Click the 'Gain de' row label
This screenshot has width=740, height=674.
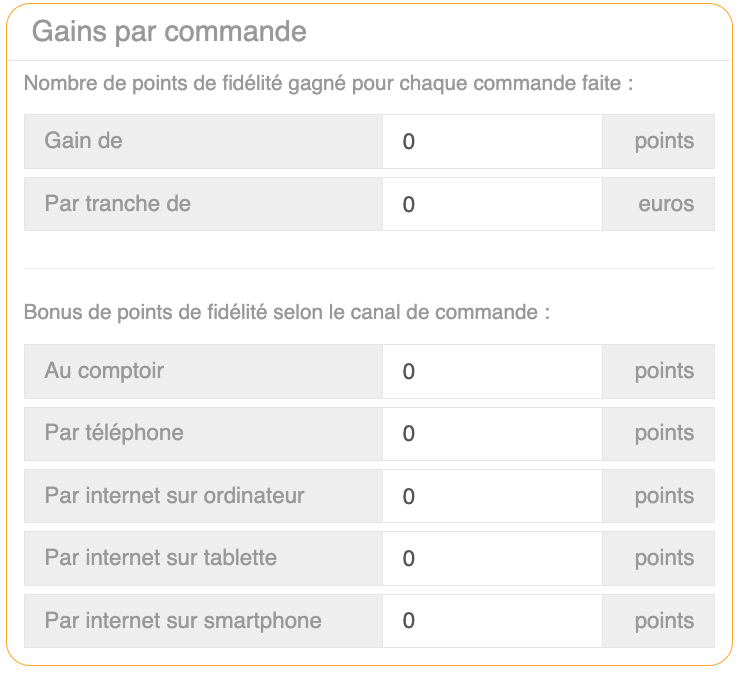[x=84, y=141]
